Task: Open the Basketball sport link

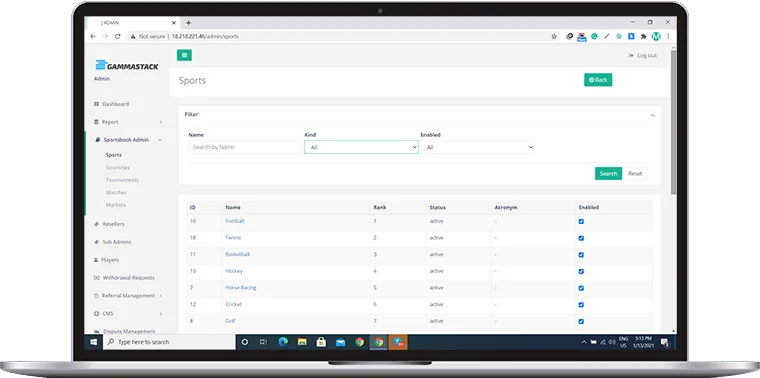Action: tap(238, 254)
